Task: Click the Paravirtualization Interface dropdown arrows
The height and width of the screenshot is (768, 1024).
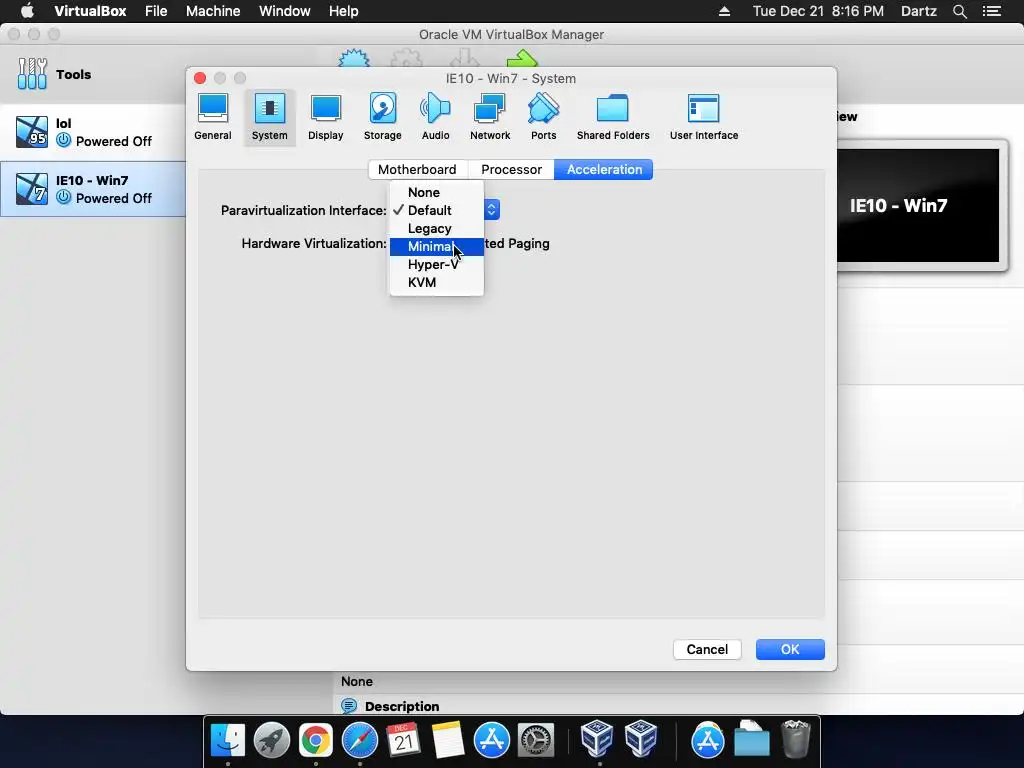Action: click(x=492, y=210)
